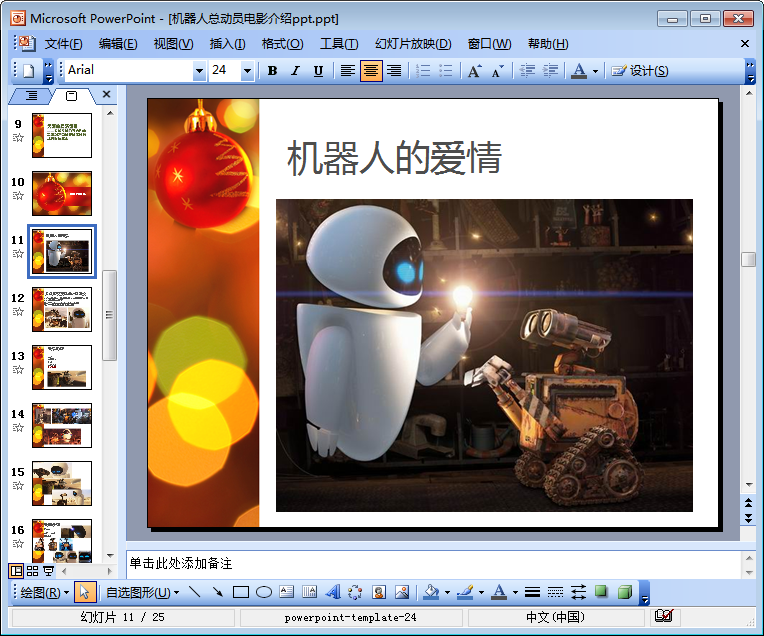Select the Line drawing tool

pos(194,593)
